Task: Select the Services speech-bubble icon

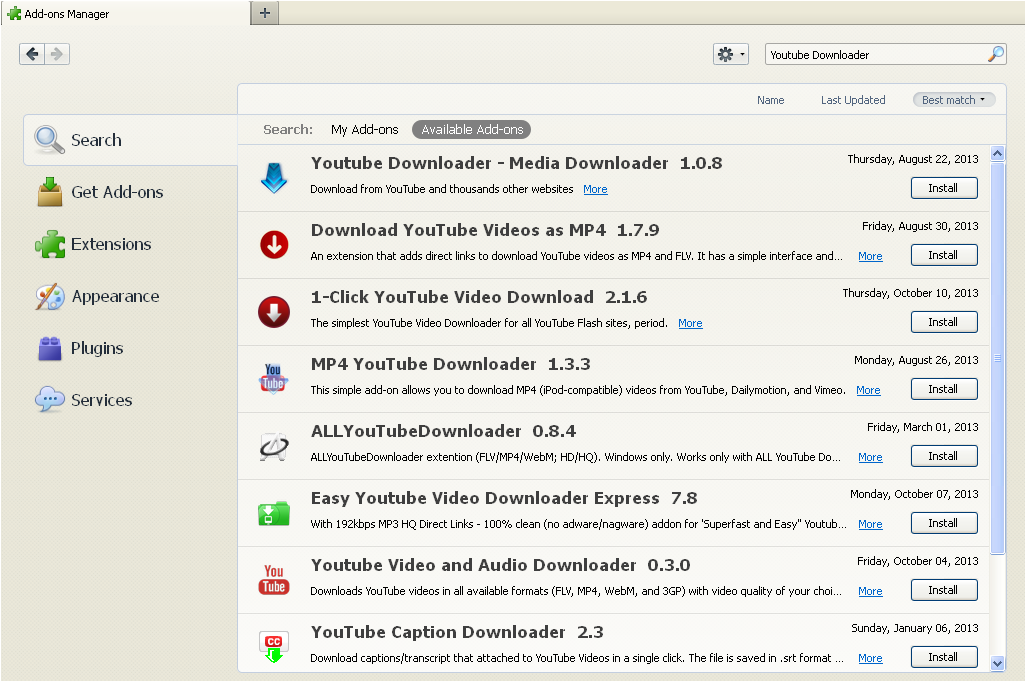Action: click(x=50, y=400)
